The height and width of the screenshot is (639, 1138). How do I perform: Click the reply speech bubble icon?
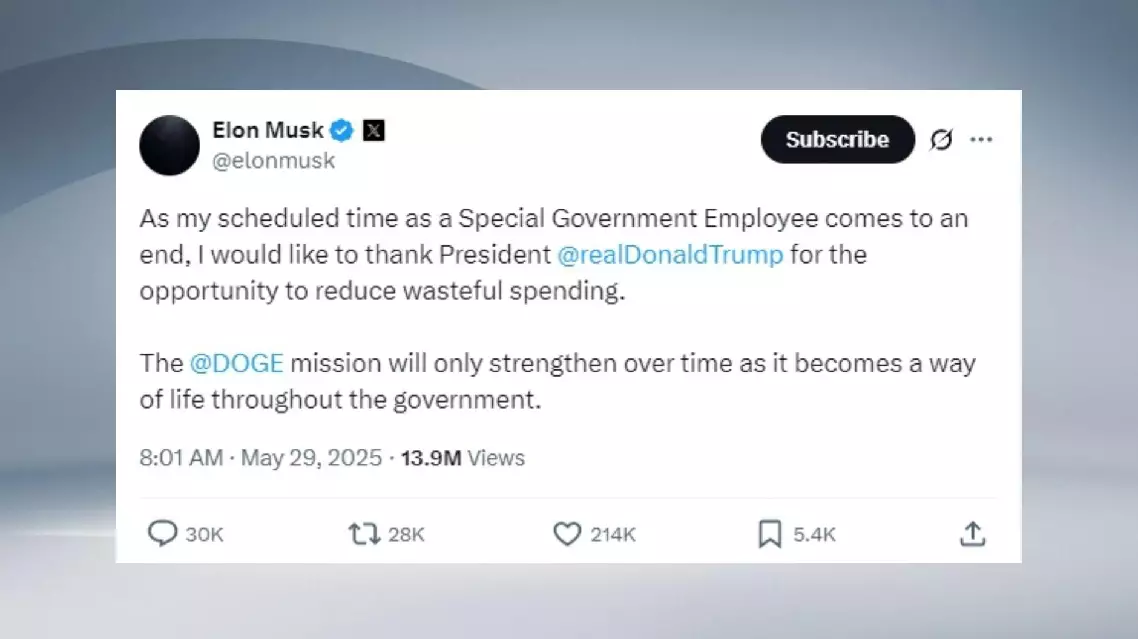click(162, 534)
